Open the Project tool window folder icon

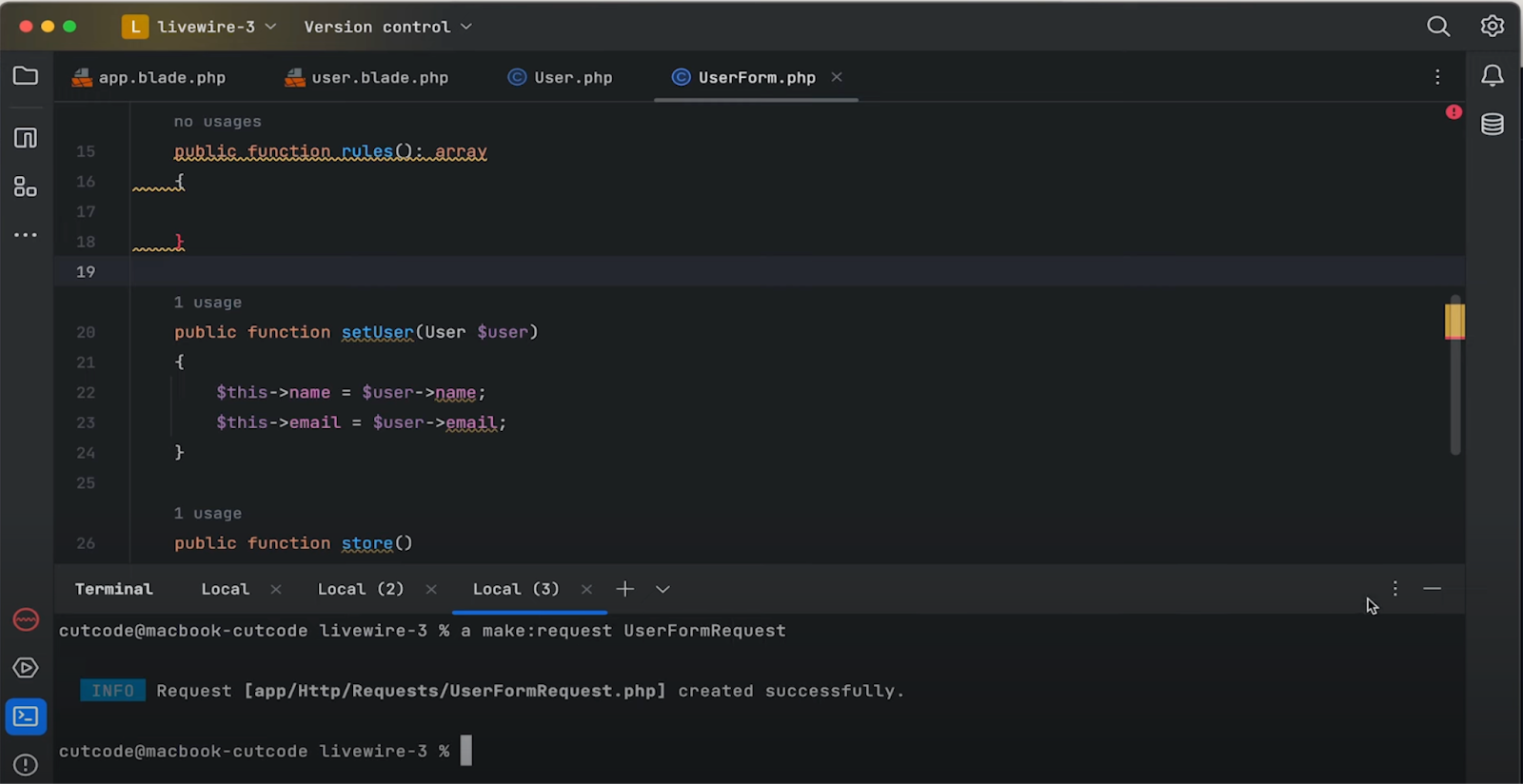[26, 76]
